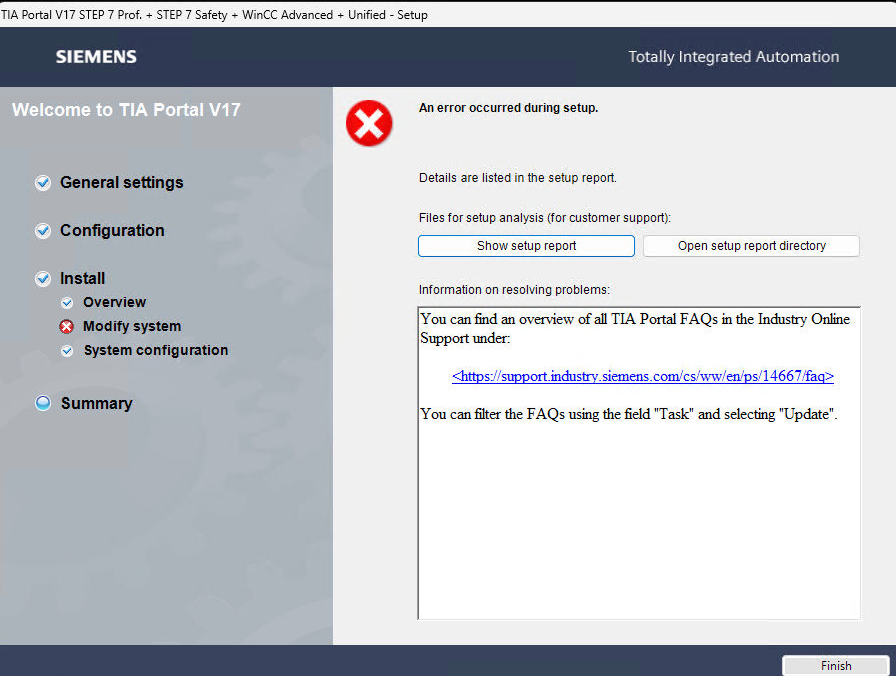Open the Siemens support FAQ link
This screenshot has height=676, width=896.
click(x=643, y=376)
